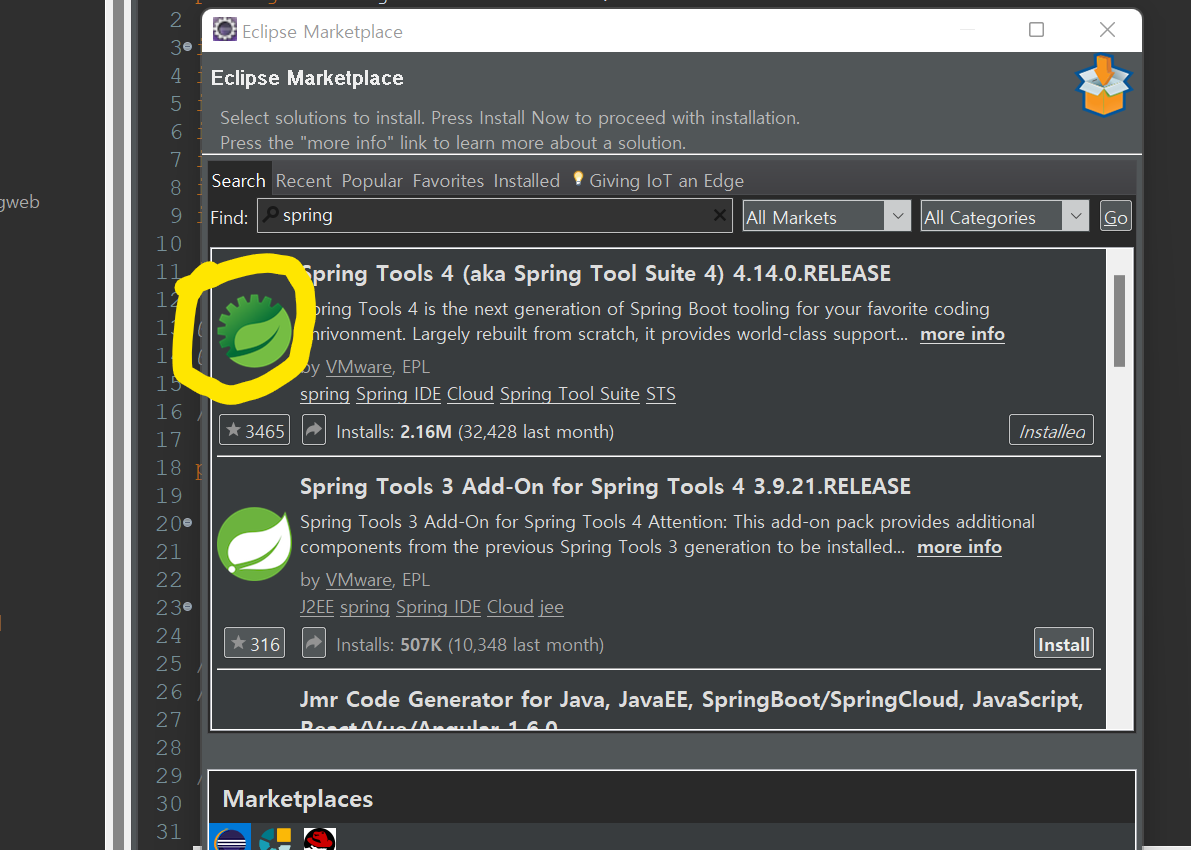
Task: Maximize the Eclipse Marketplace dialog
Action: pos(1036,30)
